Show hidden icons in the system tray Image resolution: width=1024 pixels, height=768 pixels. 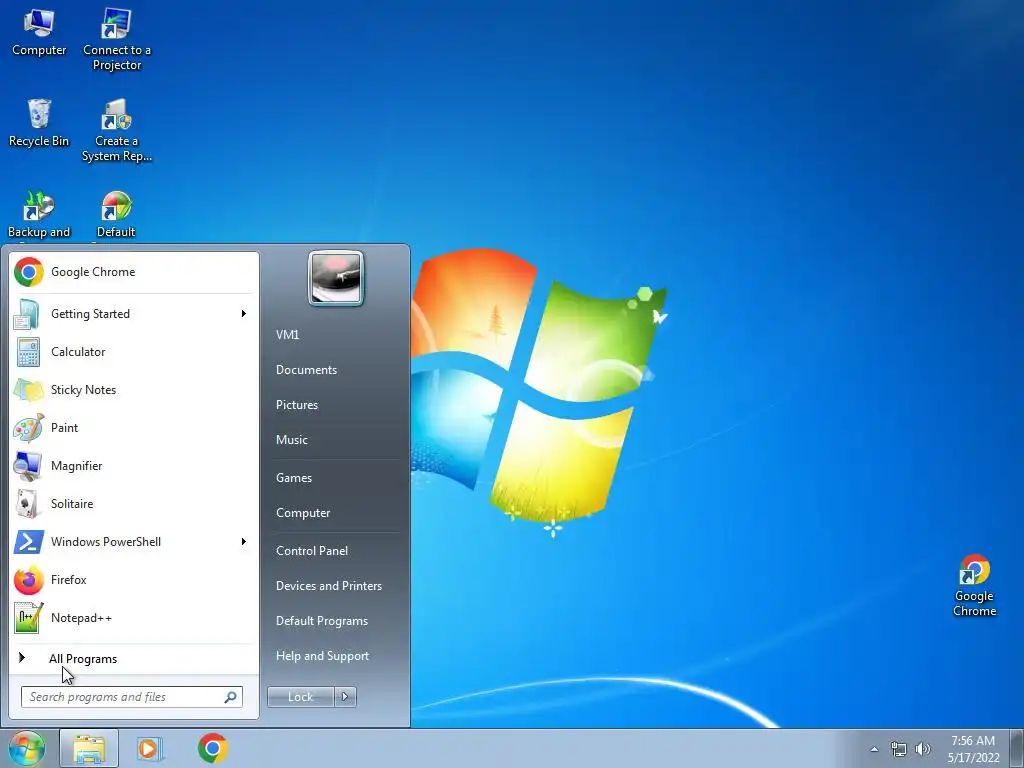[x=874, y=749]
